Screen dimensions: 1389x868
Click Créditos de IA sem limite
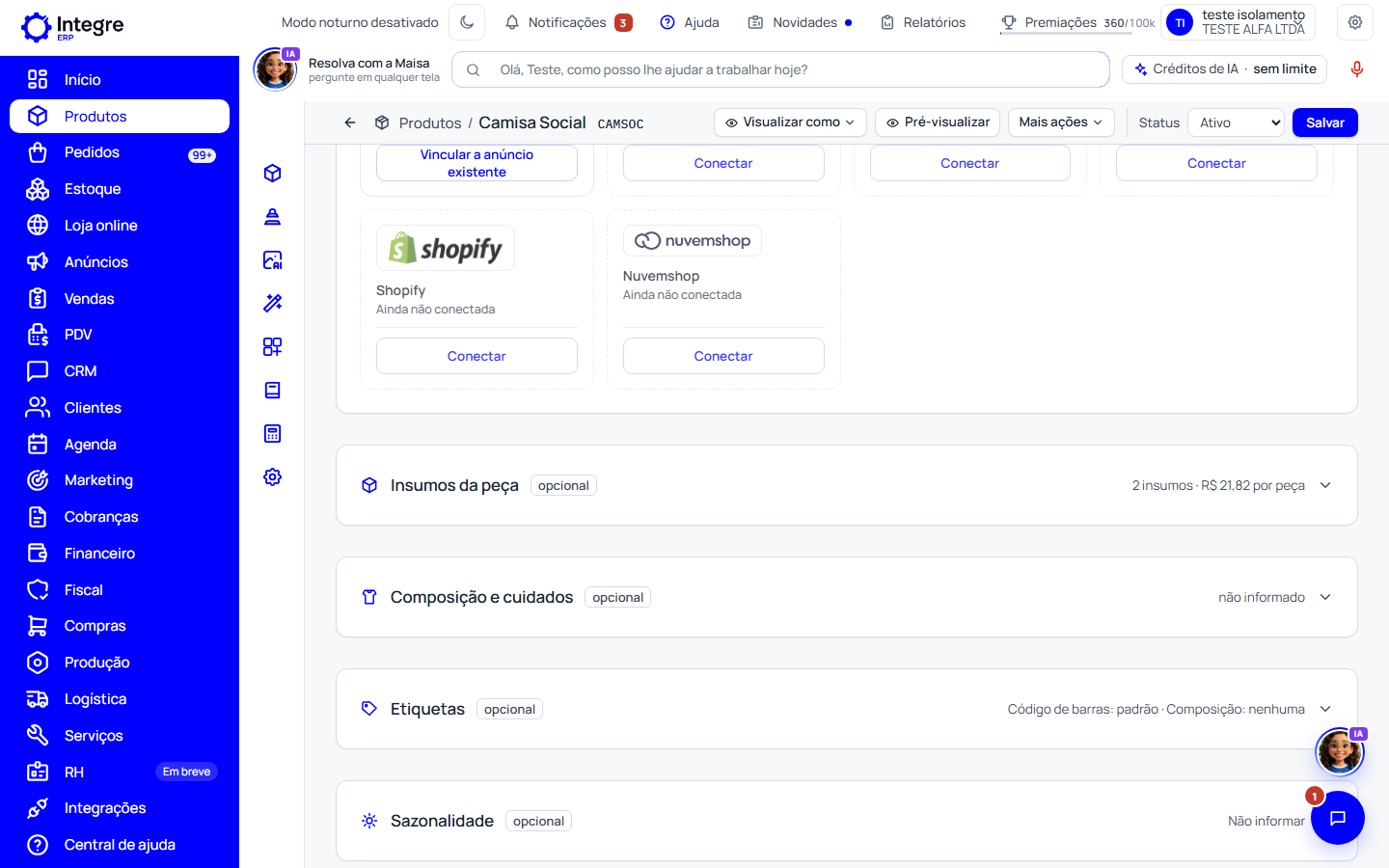point(1225,69)
